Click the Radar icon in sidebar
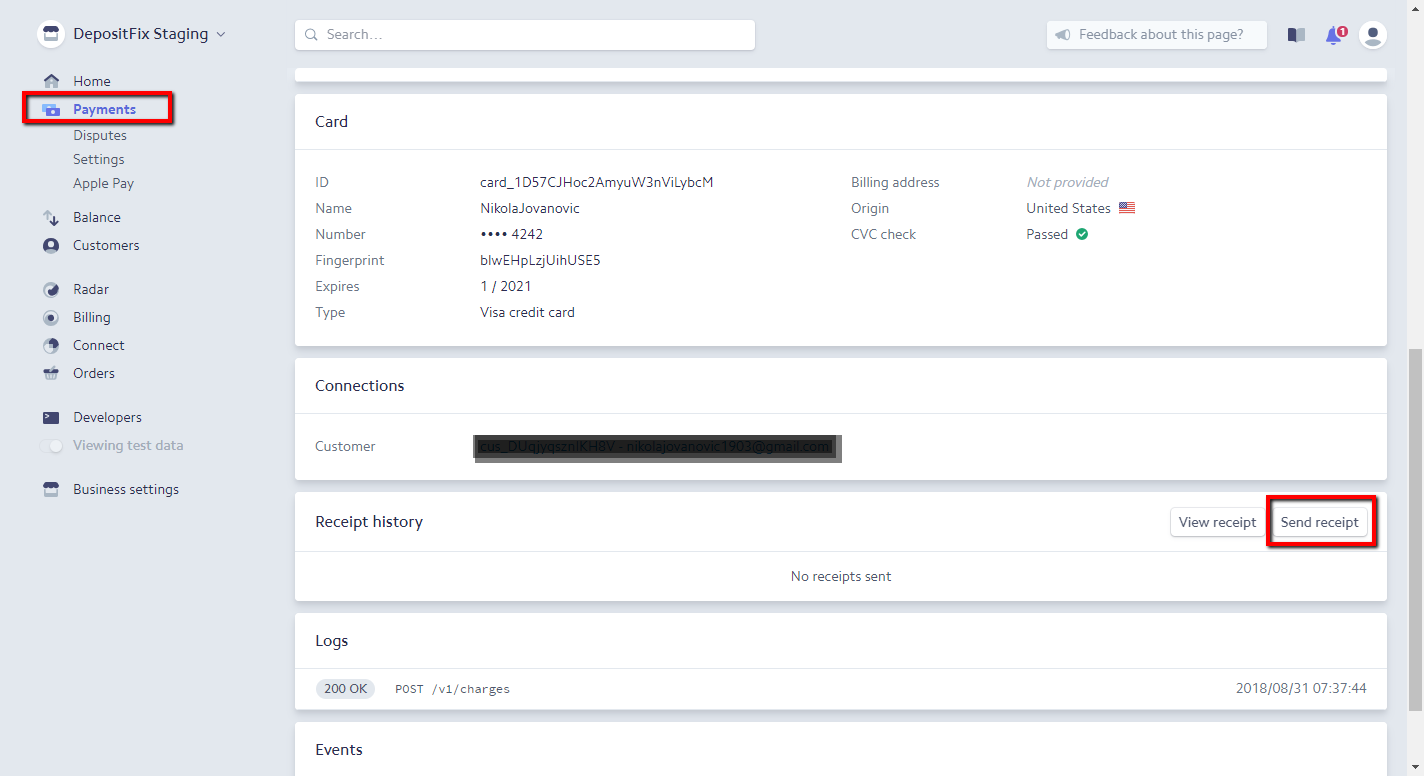 click(x=51, y=289)
